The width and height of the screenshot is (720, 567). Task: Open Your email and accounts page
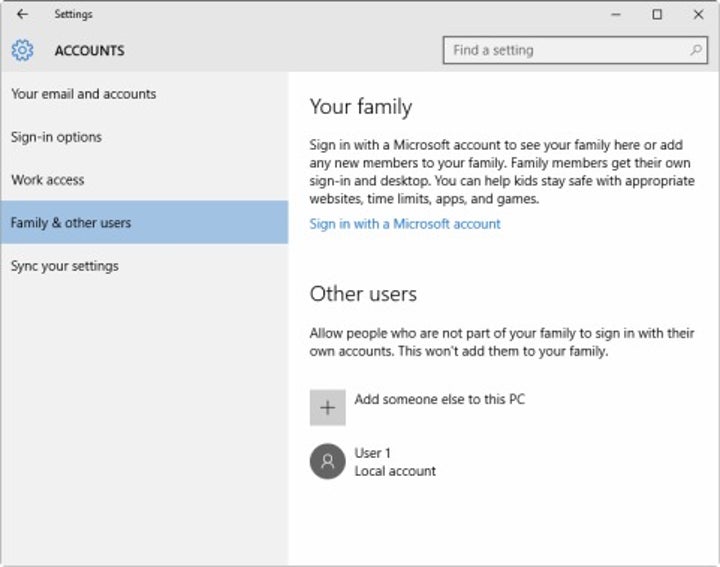[84, 94]
